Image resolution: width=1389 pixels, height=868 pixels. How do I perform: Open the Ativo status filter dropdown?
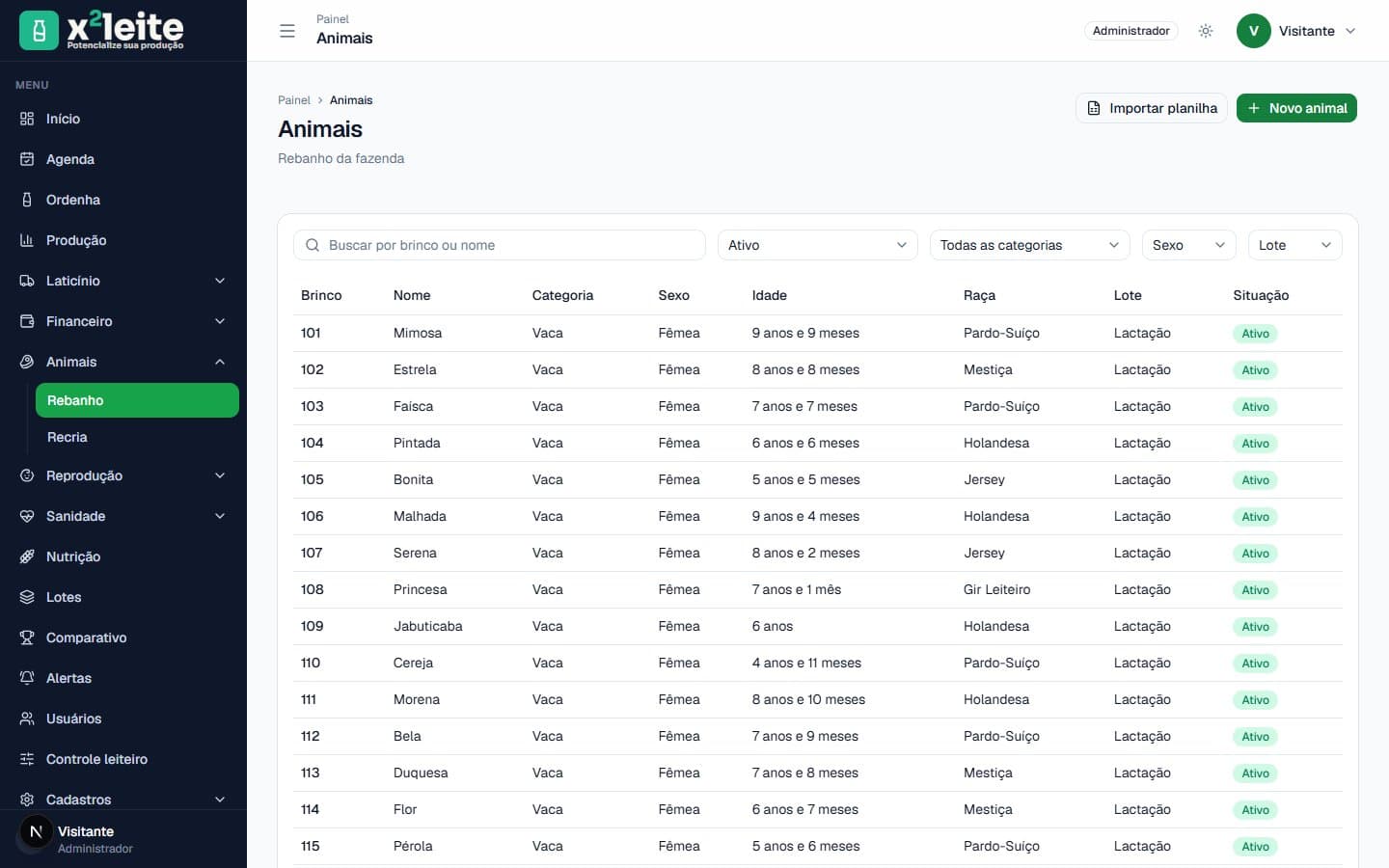818,245
